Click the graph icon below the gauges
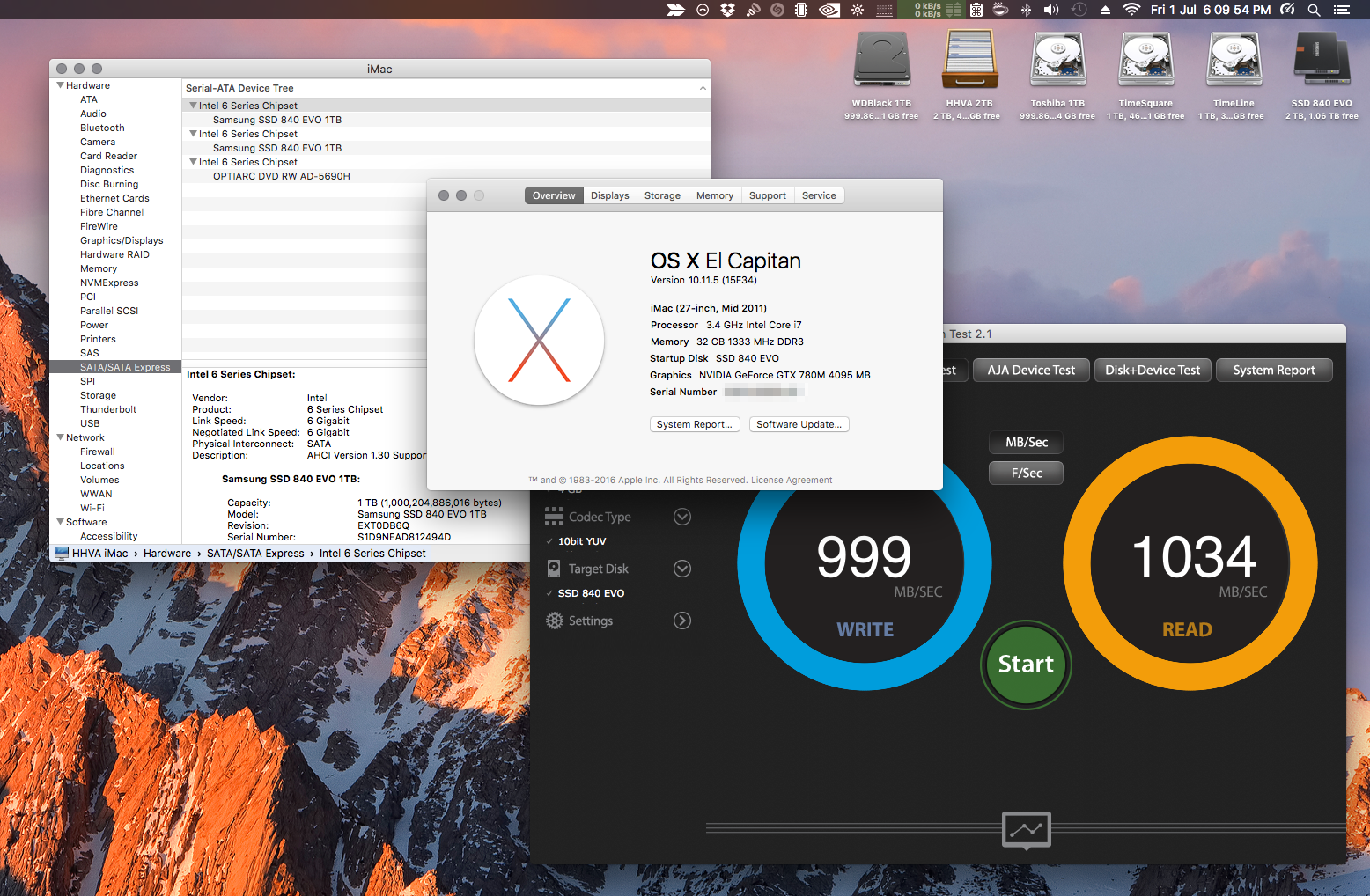The height and width of the screenshot is (896, 1370). tap(1026, 829)
